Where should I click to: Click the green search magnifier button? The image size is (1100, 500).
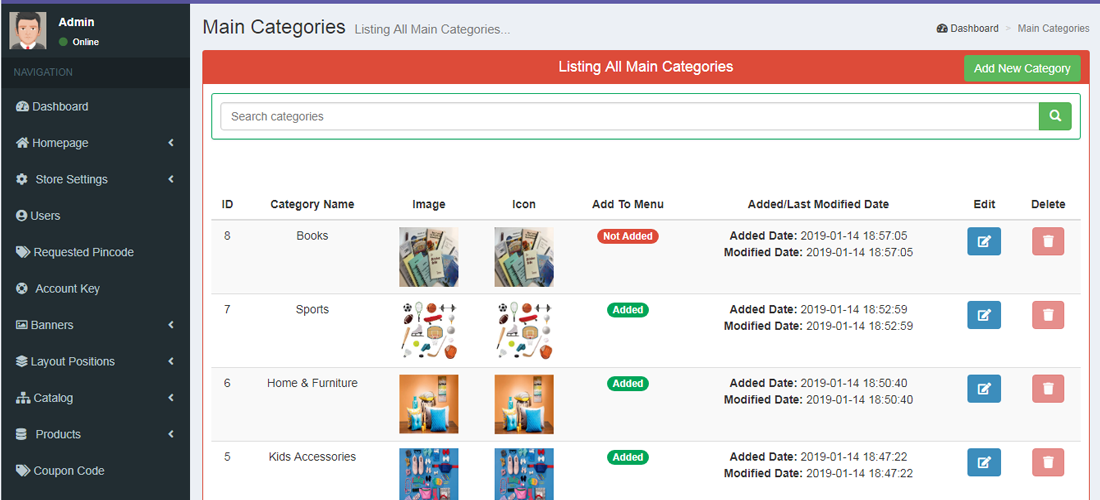pyautogui.click(x=1055, y=116)
